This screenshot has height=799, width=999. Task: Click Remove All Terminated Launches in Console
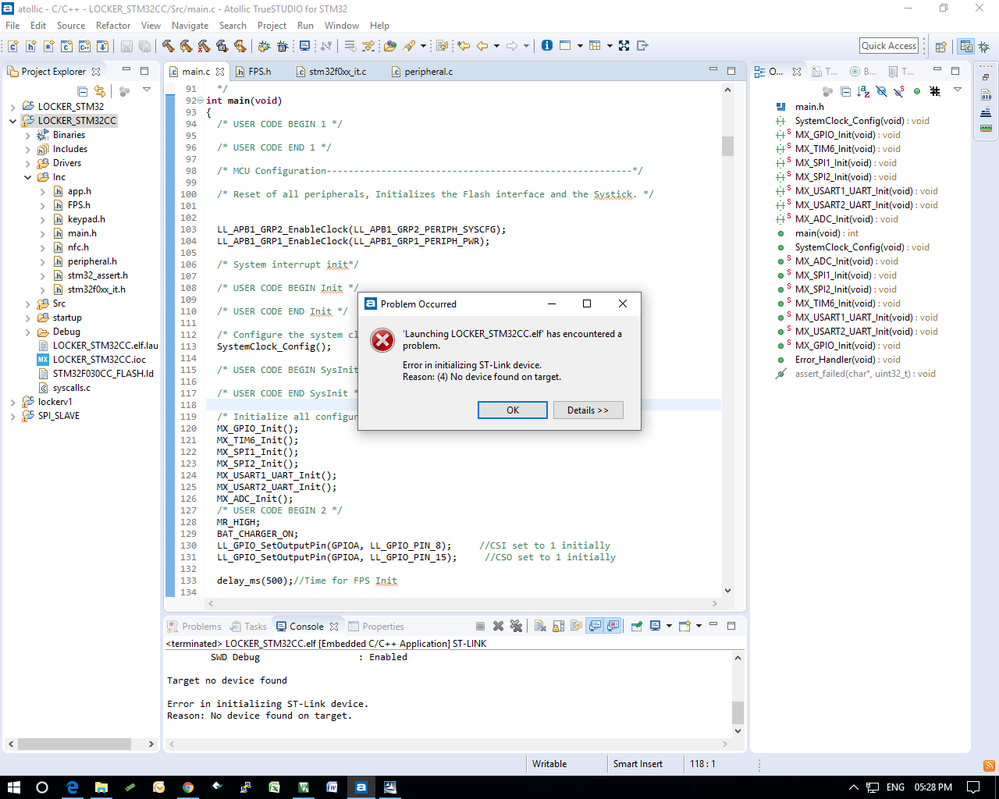pyautogui.click(x=516, y=626)
